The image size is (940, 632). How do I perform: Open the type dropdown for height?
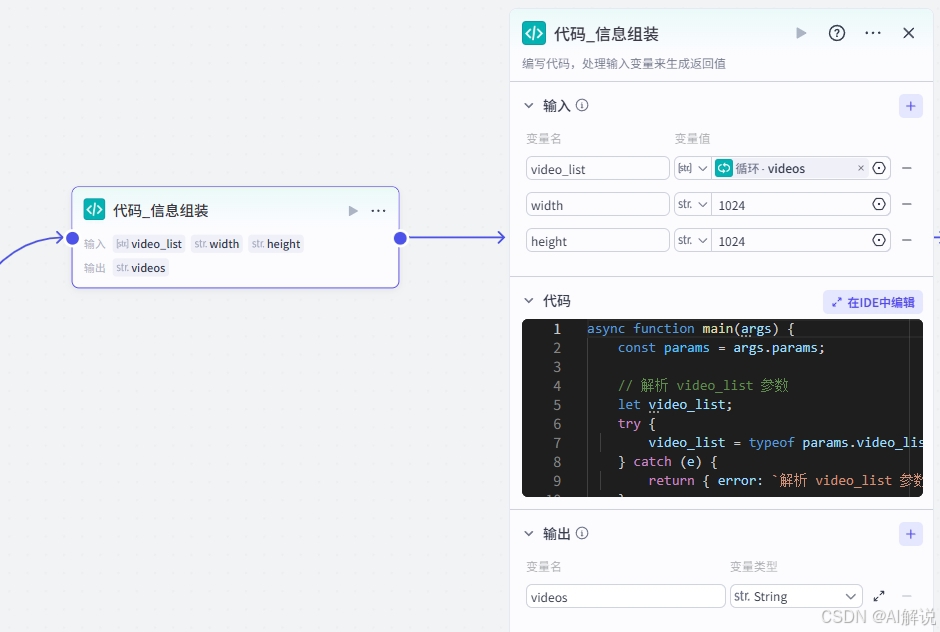tap(693, 240)
